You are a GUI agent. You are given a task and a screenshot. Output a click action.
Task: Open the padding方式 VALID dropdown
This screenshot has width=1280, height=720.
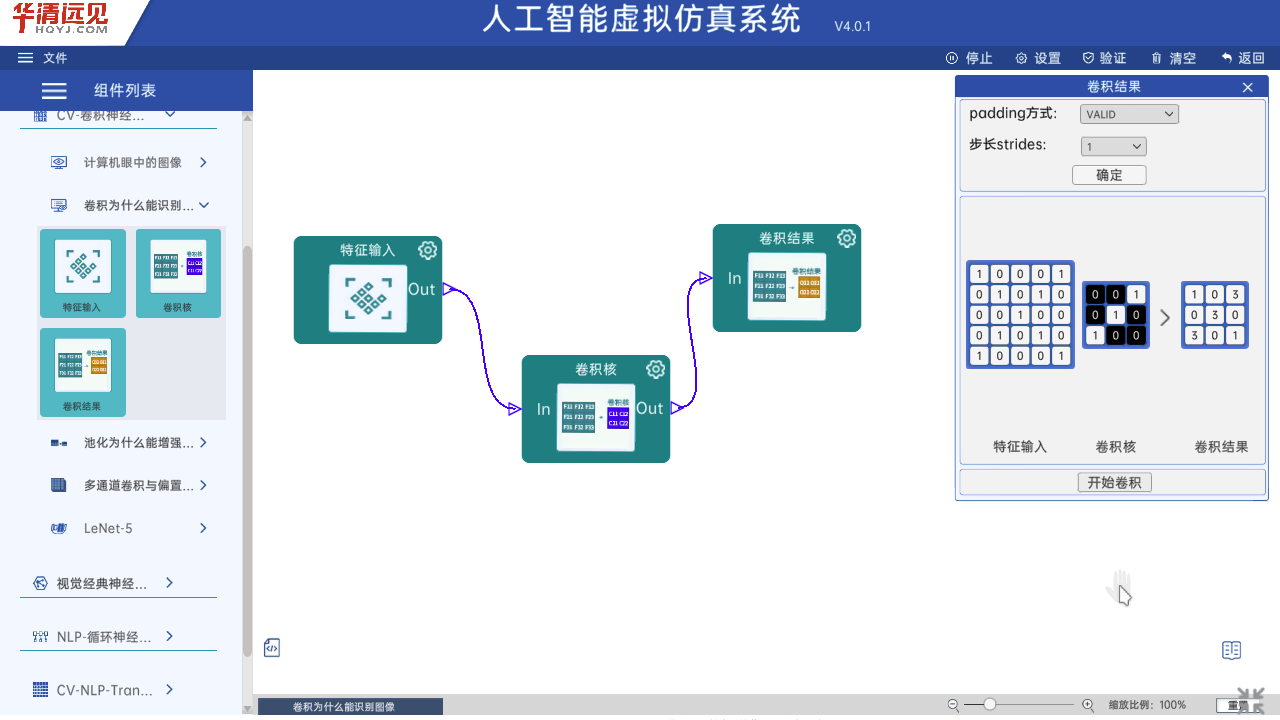pyautogui.click(x=1129, y=115)
